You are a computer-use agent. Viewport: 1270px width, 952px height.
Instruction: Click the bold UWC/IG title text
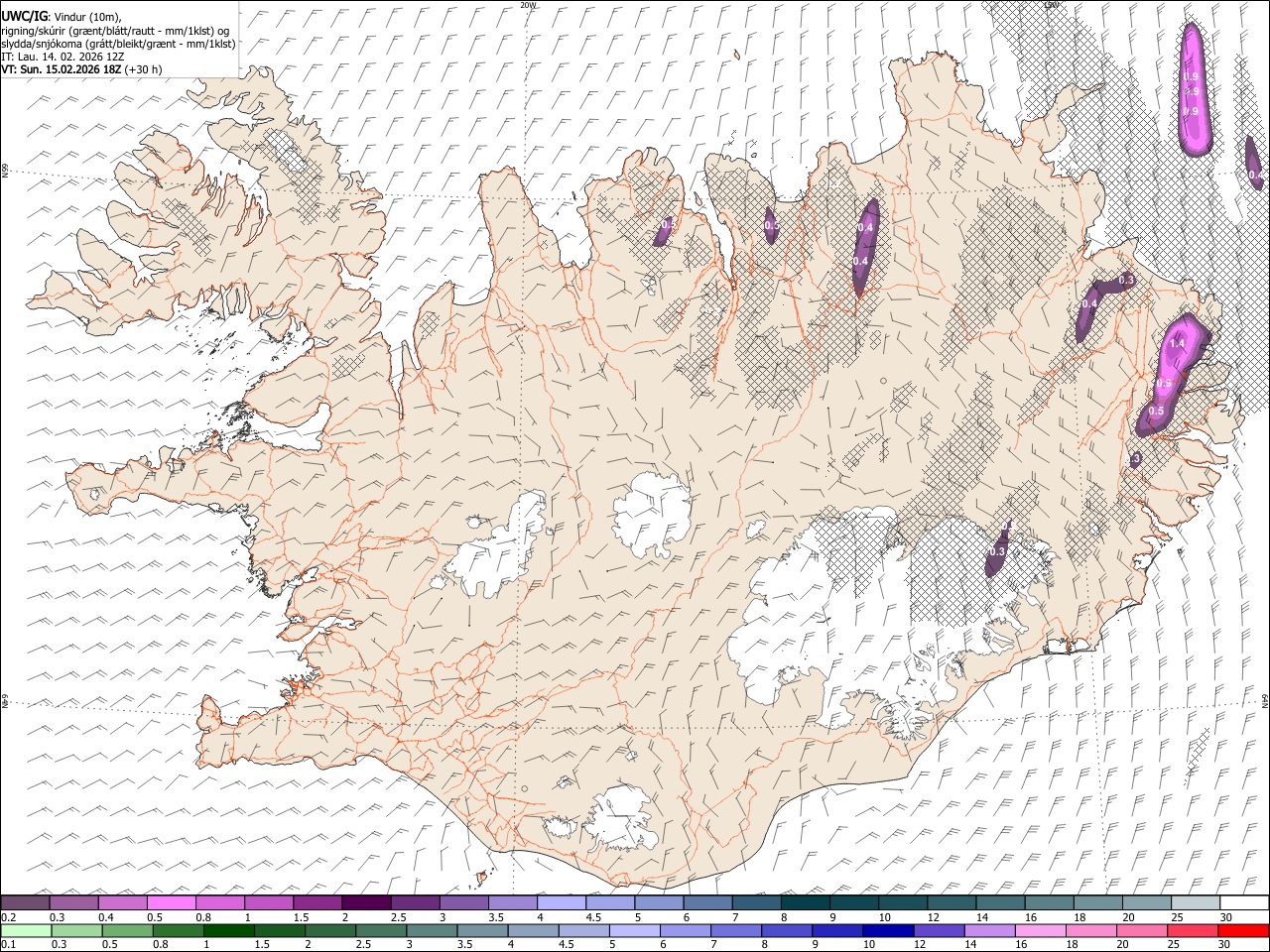23,16
